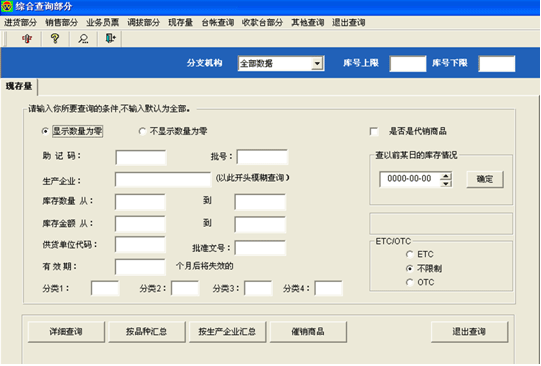Viewport: 541px width, 366px height.
Task: Click the red pin toolbar icon
Action: tap(27, 38)
